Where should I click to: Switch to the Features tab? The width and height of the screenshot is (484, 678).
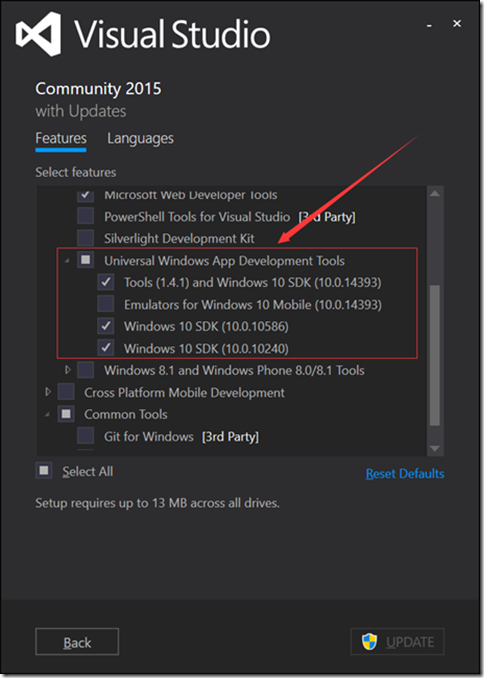click(x=61, y=138)
